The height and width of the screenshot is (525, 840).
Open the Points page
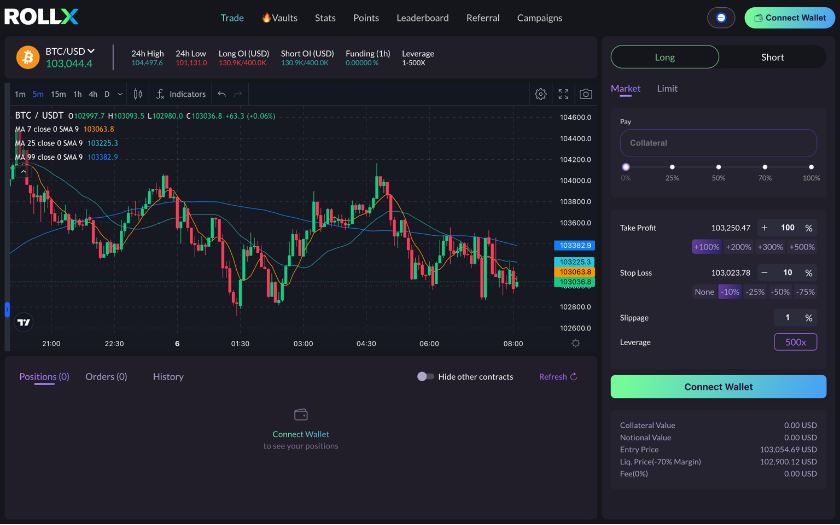click(366, 18)
